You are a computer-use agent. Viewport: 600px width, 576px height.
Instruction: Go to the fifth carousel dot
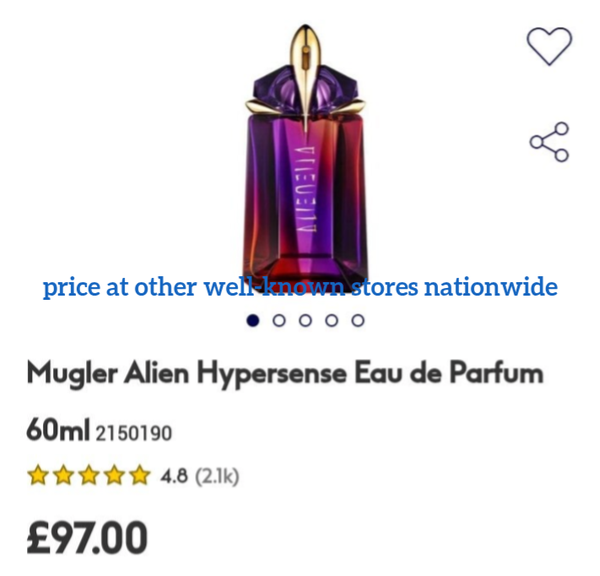(358, 320)
